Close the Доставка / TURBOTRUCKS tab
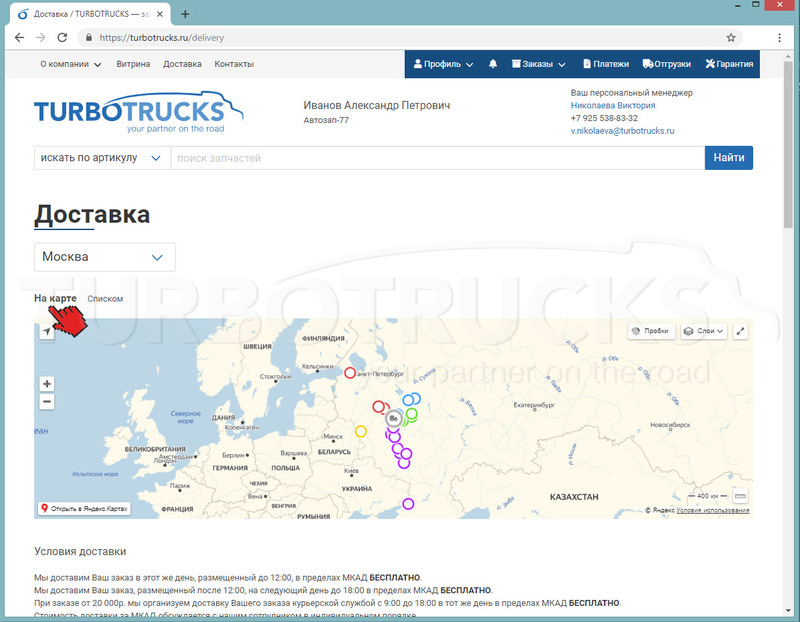Screen dimensions: 800x622 (x=160, y=14)
